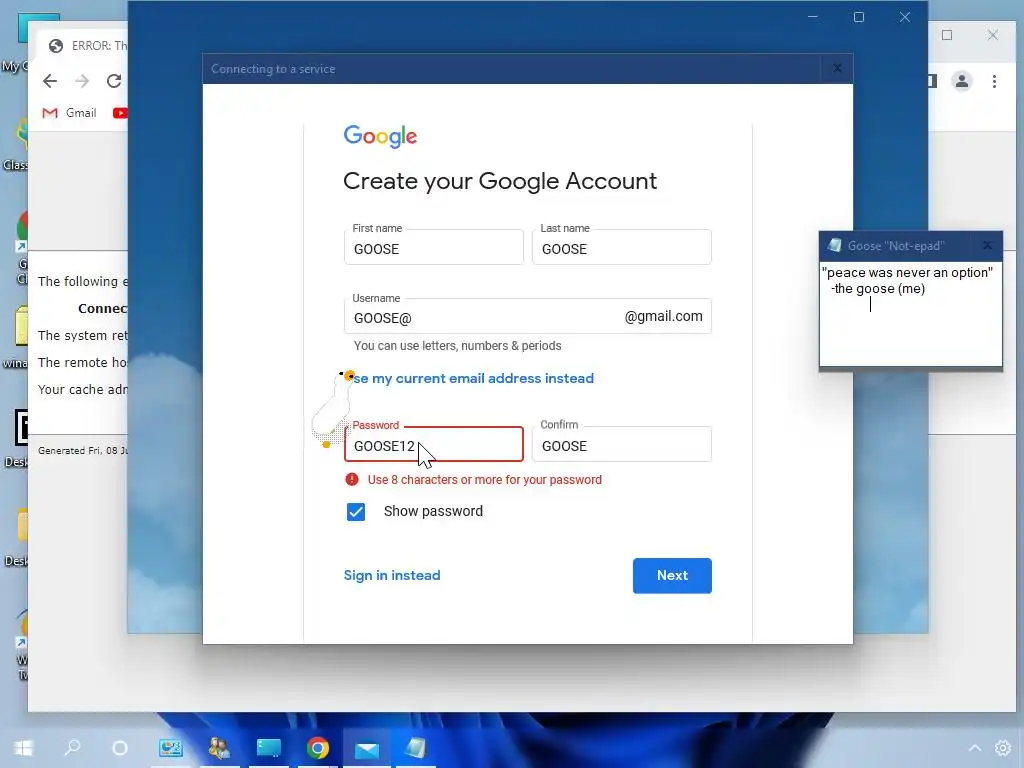
Task: Open the user accounts taskbar icon
Action: coord(219,747)
